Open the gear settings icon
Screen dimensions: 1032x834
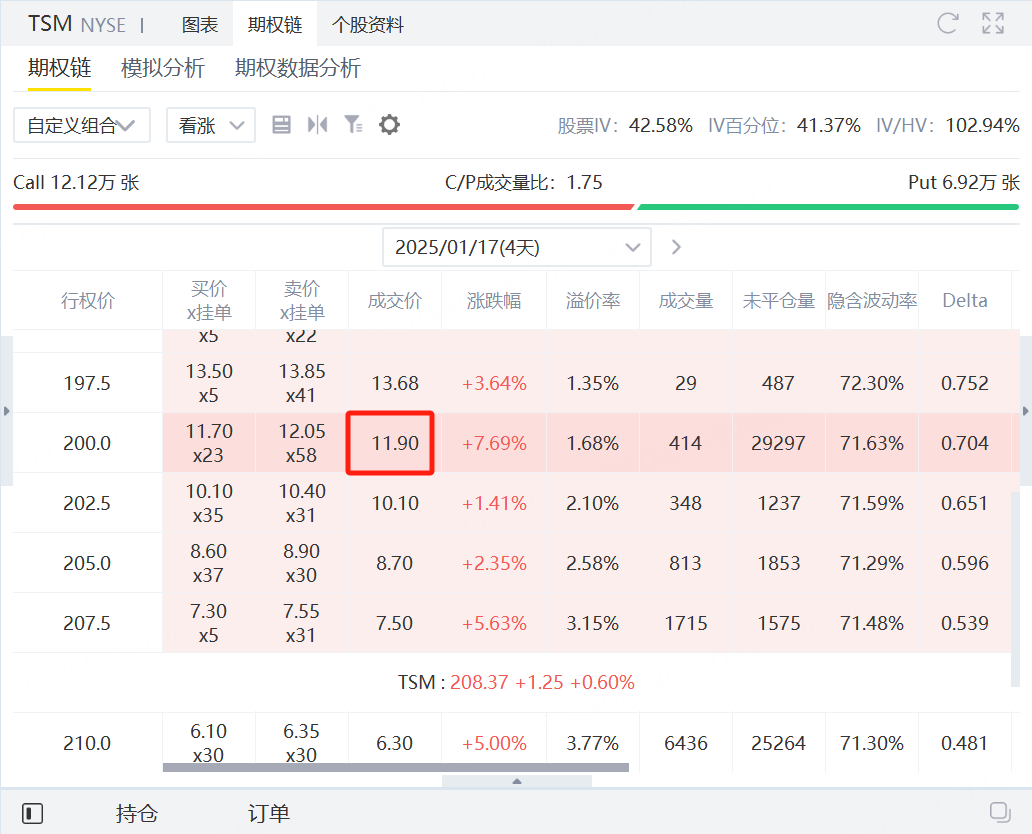(389, 124)
